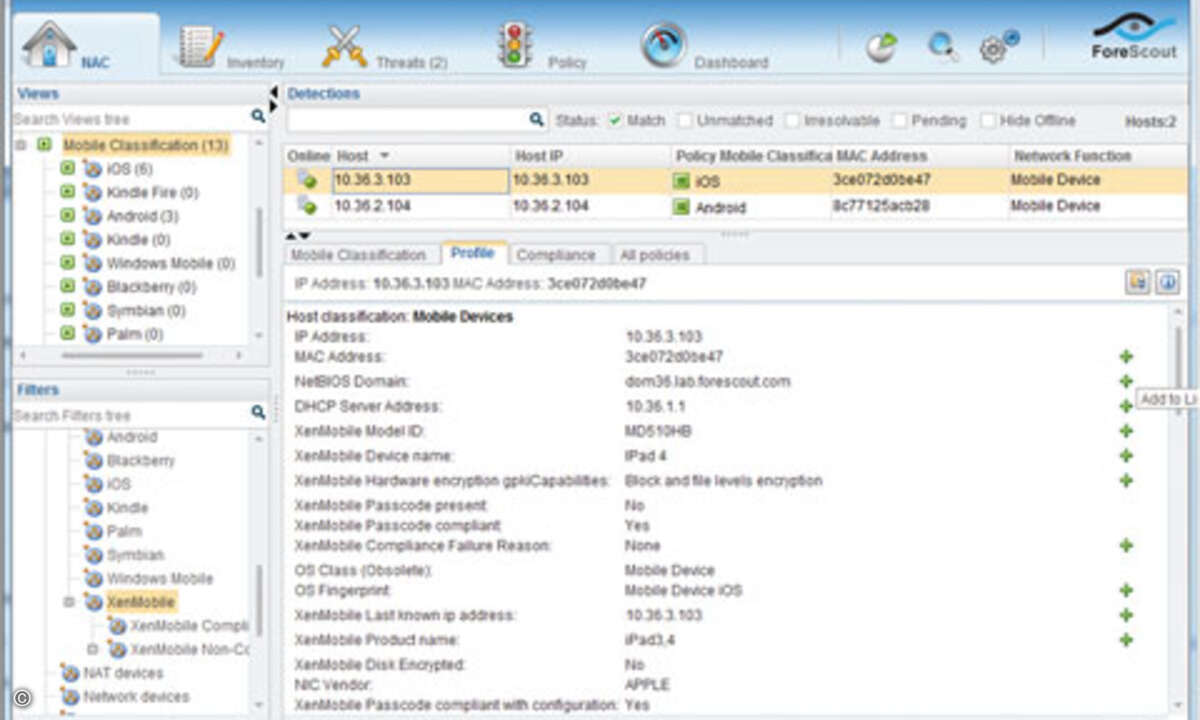Screen dimensions: 1200x720
Task: Select Mobile Classification (13) in Views tree
Action: click(x=145, y=145)
